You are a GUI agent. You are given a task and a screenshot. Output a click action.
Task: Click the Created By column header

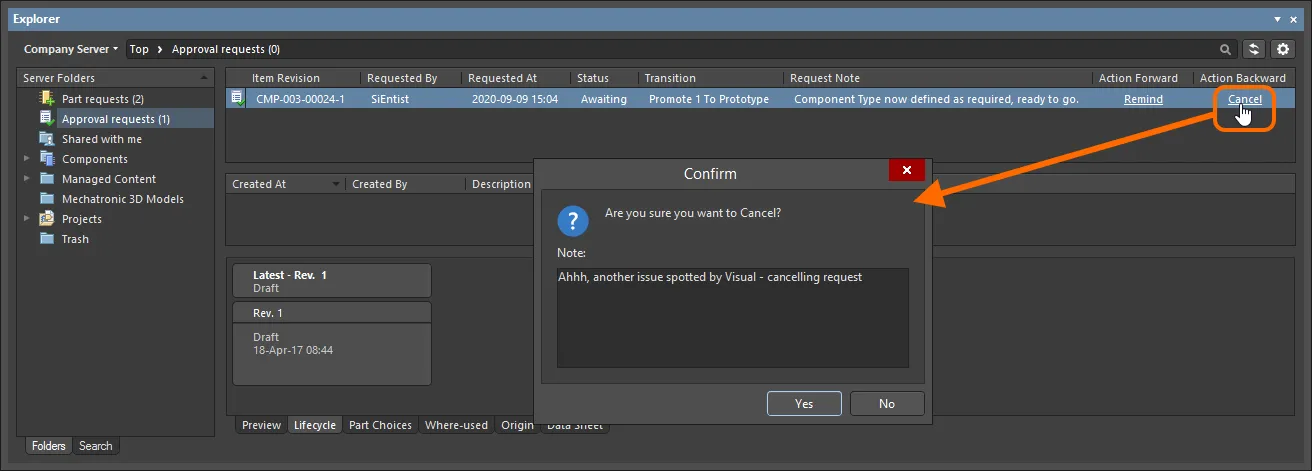point(380,184)
